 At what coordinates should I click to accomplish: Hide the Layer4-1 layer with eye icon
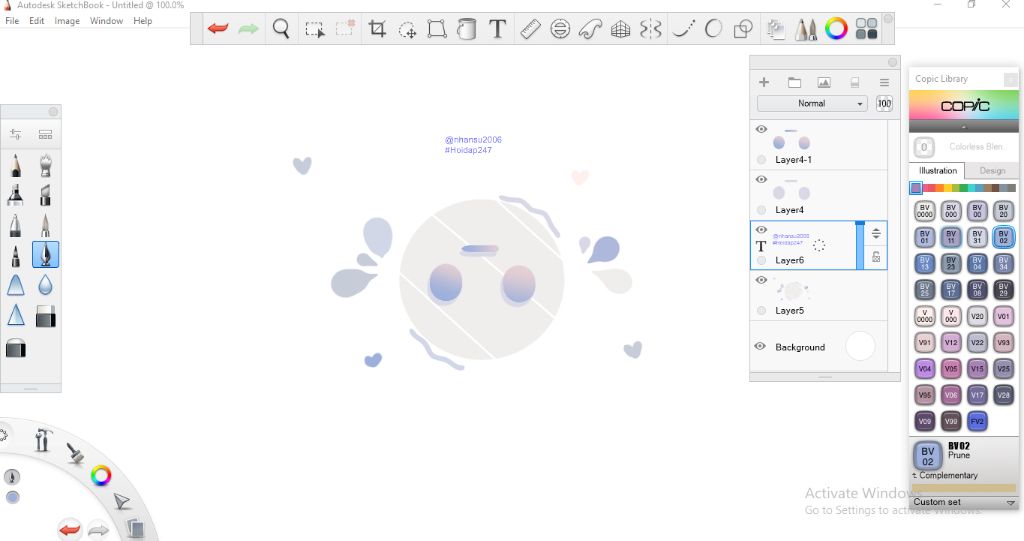(761, 130)
